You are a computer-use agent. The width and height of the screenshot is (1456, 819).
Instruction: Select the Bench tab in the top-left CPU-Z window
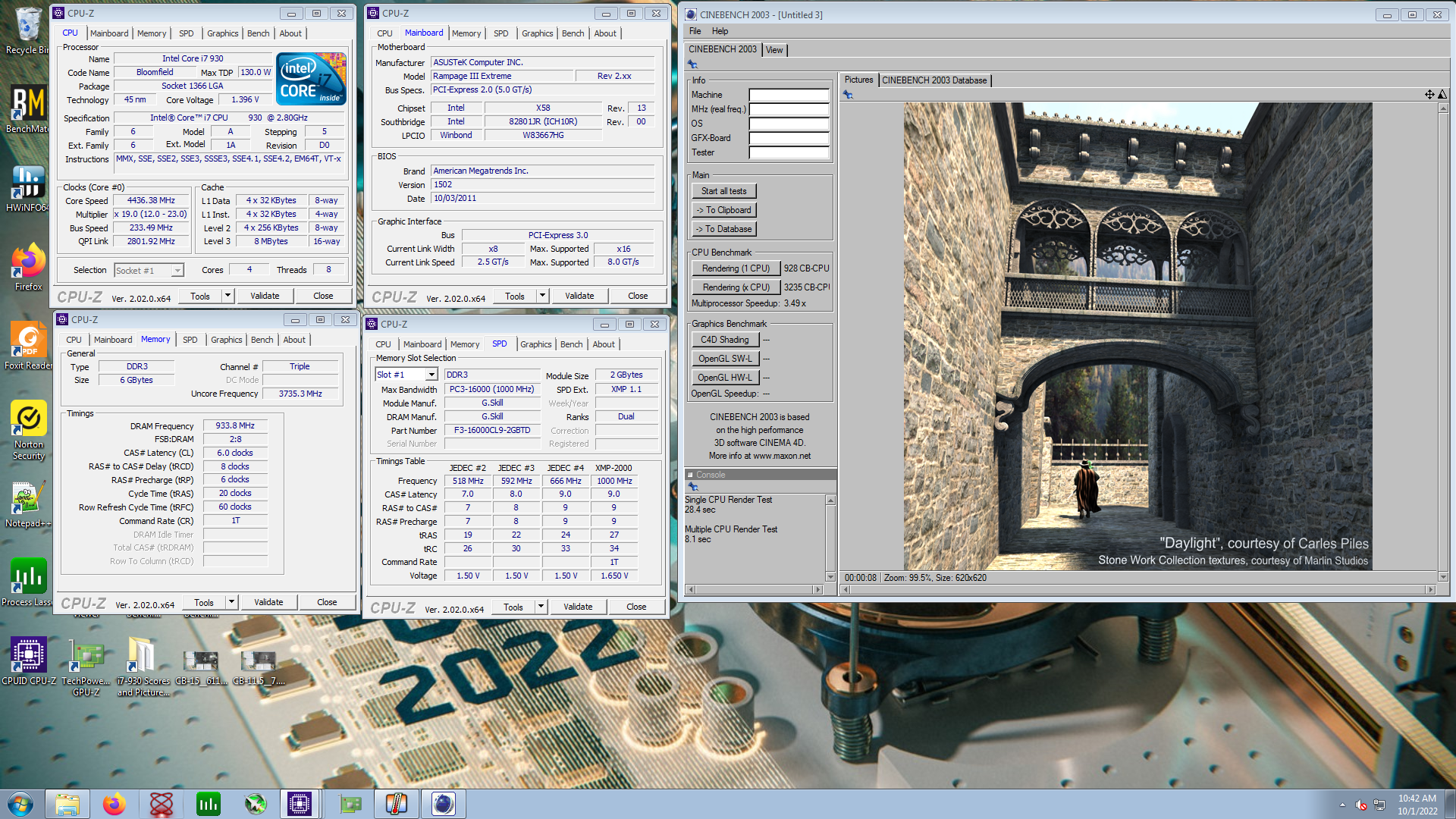click(259, 33)
